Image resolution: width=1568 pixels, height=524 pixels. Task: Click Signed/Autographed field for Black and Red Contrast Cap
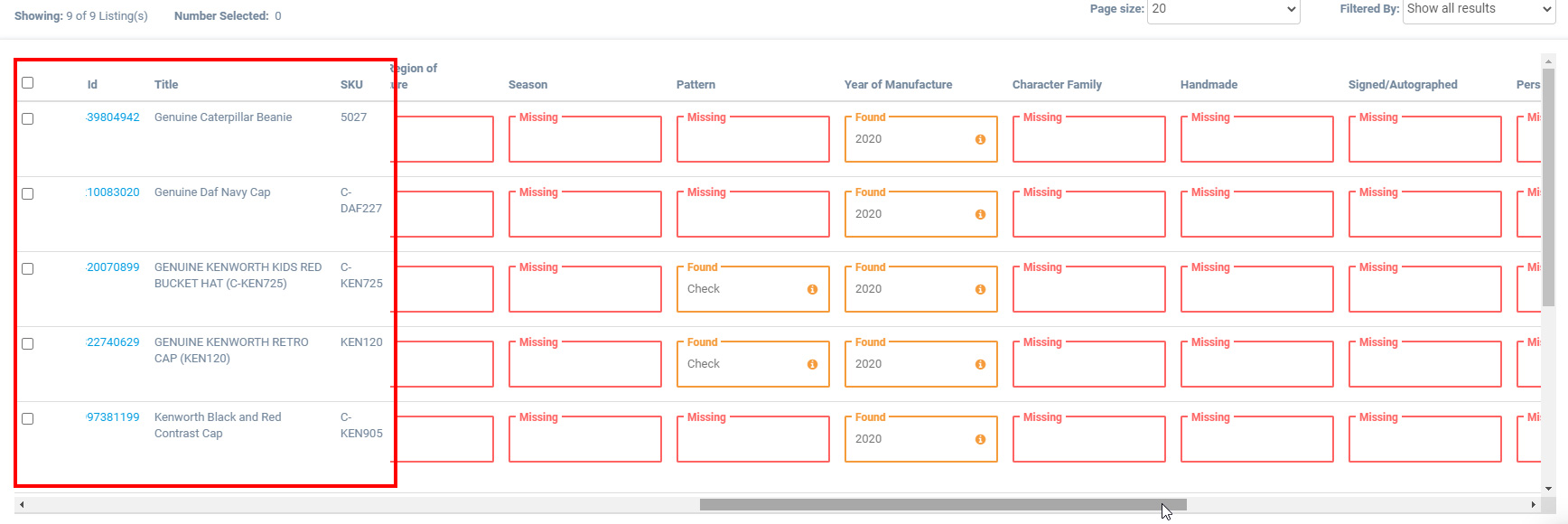tap(1425, 439)
